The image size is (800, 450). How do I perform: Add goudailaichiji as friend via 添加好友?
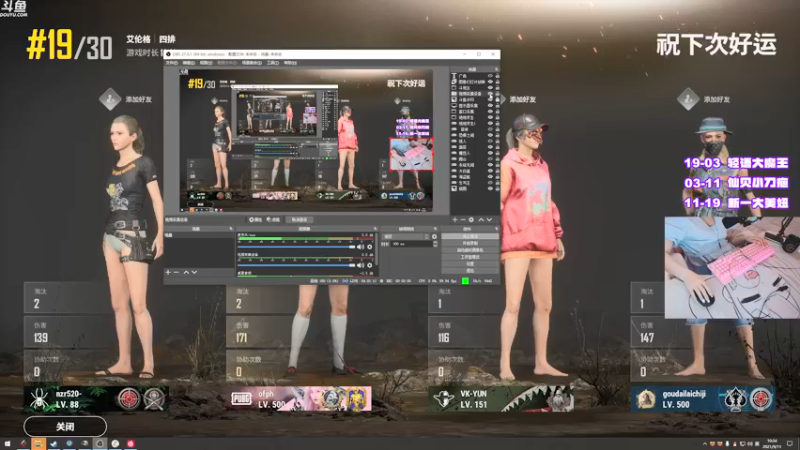pos(704,99)
